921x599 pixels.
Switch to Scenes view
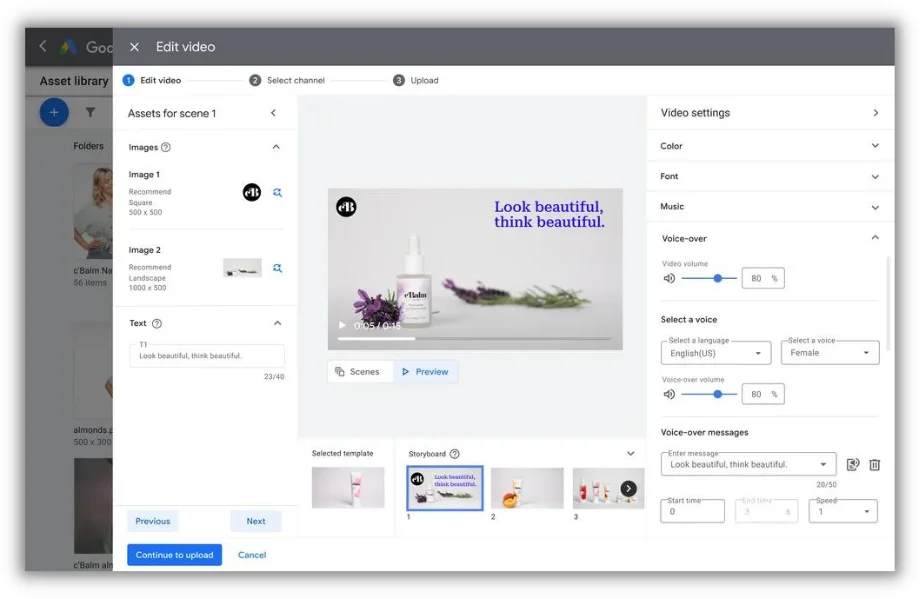[358, 372]
